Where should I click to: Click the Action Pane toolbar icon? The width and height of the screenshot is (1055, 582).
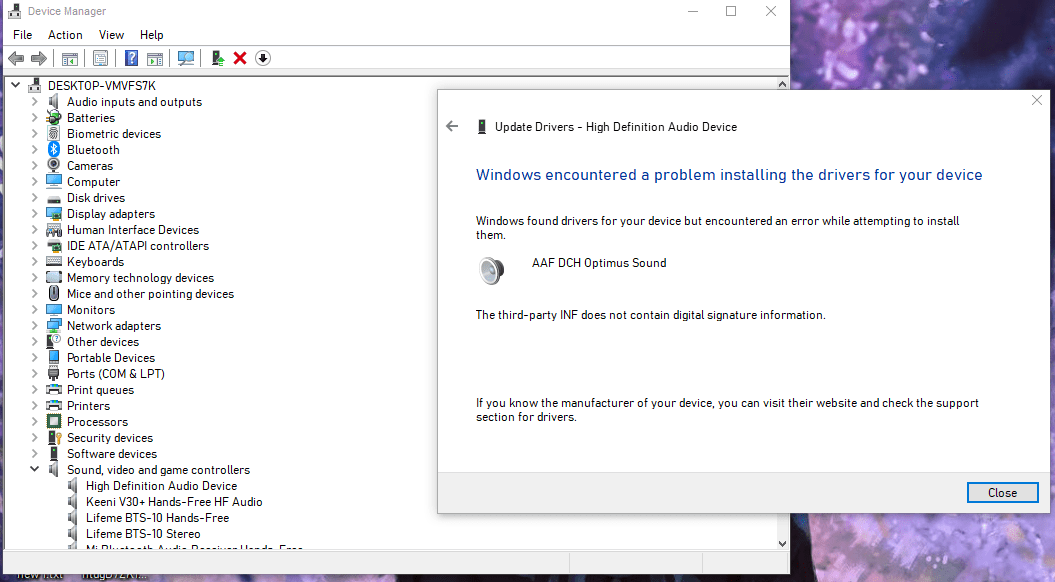point(155,59)
